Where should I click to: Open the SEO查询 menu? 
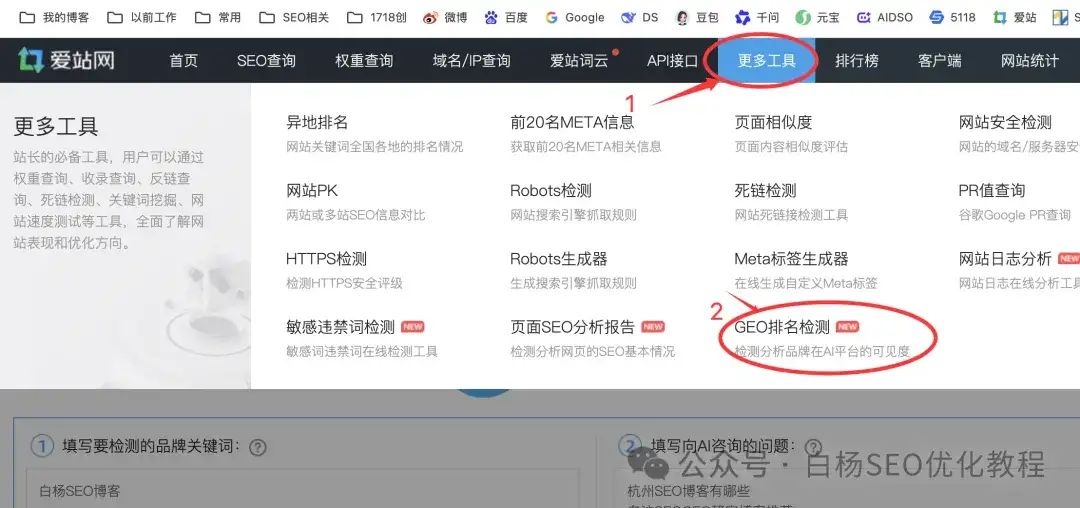click(266, 61)
